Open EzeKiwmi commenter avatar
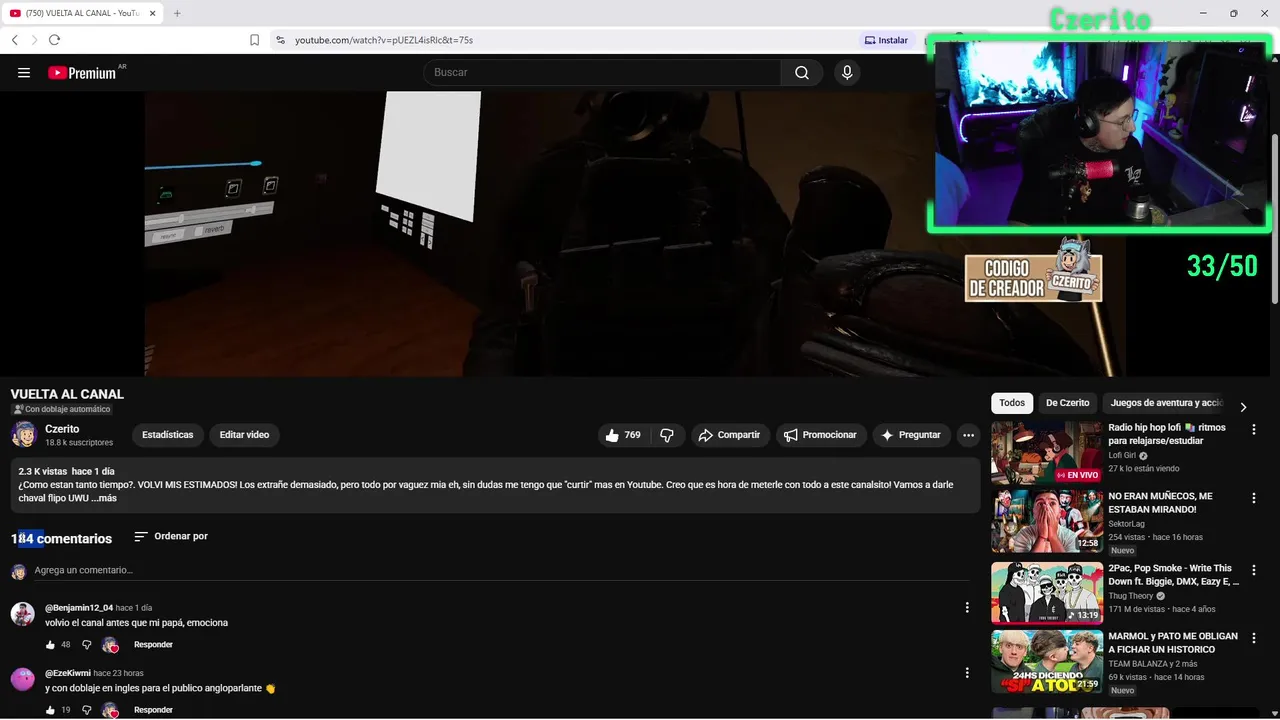The height and width of the screenshot is (720, 1280). pos(23,680)
